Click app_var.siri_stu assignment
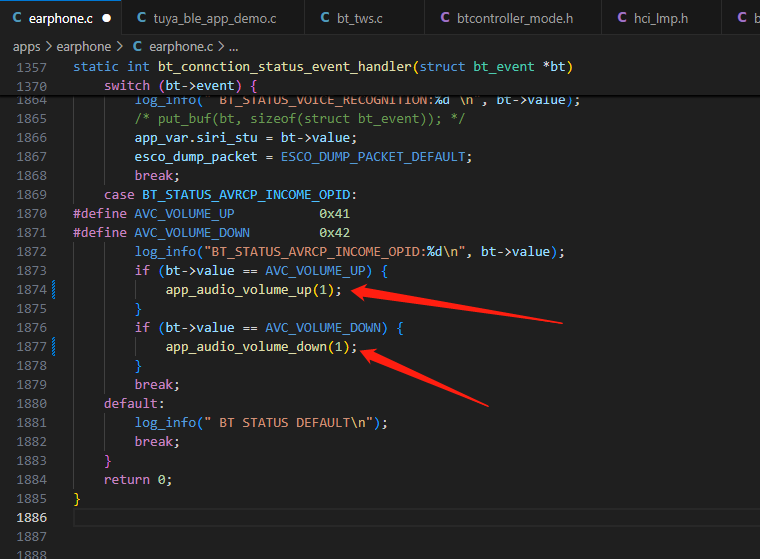 coord(246,138)
